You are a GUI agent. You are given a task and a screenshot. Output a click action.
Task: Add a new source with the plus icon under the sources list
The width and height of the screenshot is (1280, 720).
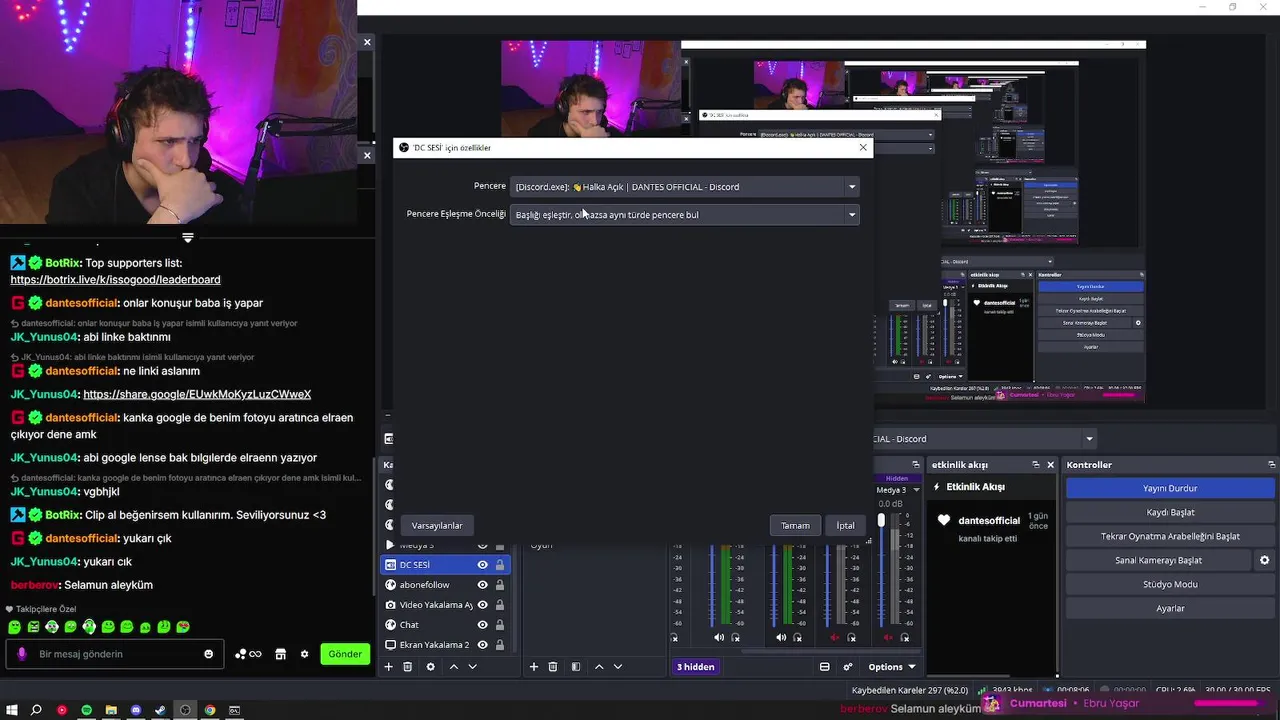coord(388,667)
